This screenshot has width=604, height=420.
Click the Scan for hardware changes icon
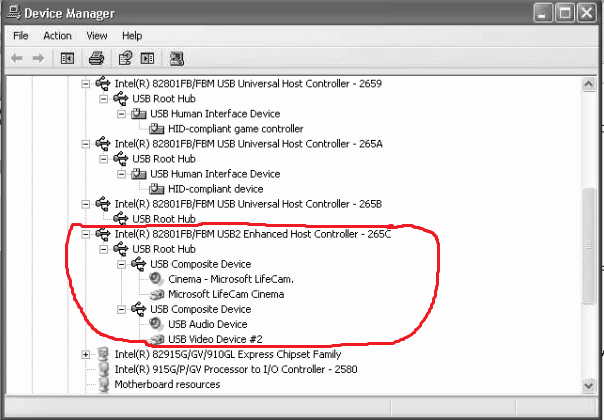pyautogui.click(x=177, y=58)
